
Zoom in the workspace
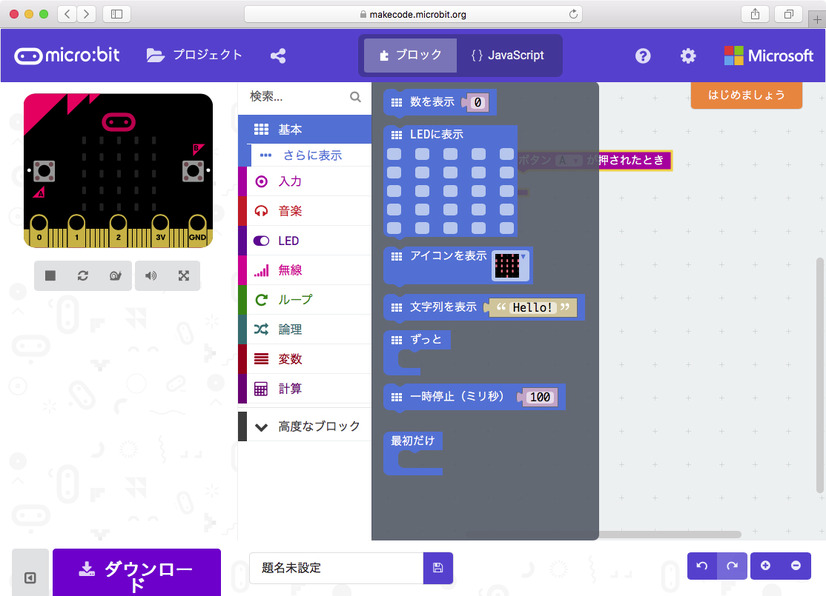point(765,566)
